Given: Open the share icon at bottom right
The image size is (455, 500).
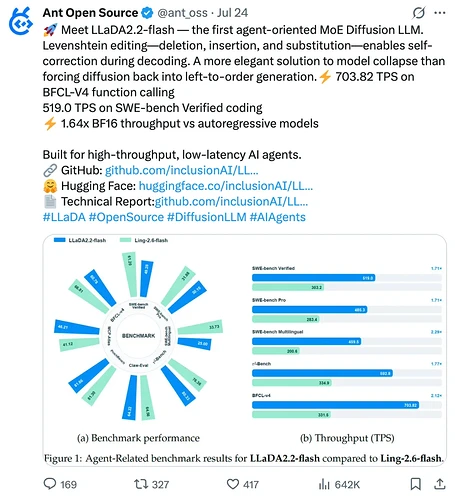Looking at the screenshot, I should pos(440,484).
